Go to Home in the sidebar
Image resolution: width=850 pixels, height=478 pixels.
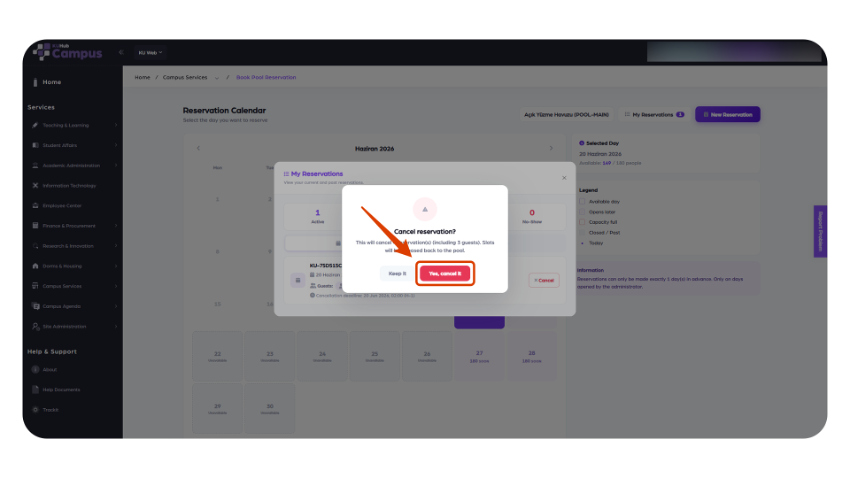[x=52, y=82]
